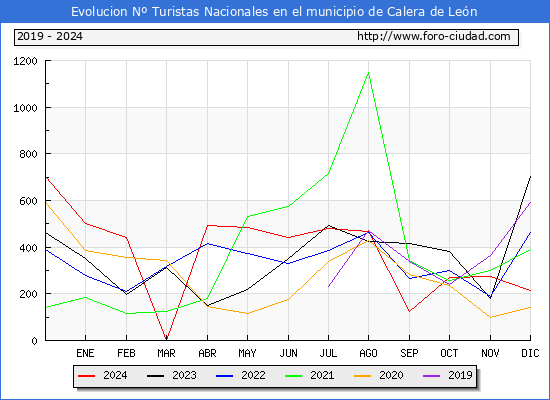This screenshot has height=400, width=550.
Task: Click the green 2021 peak at AGO
Action: tap(368, 73)
